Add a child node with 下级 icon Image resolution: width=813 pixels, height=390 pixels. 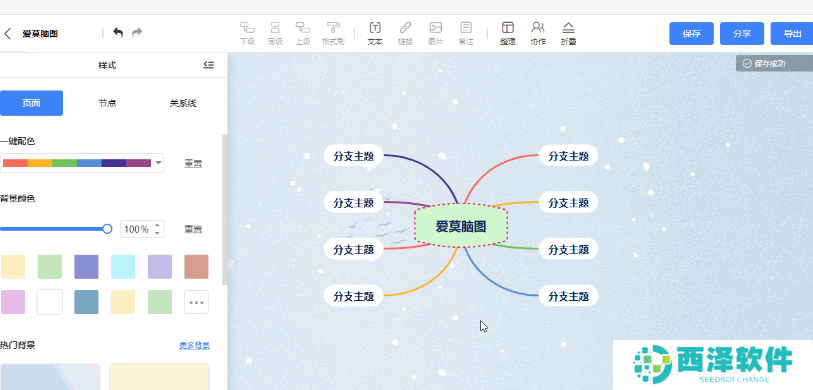(x=247, y=33)
